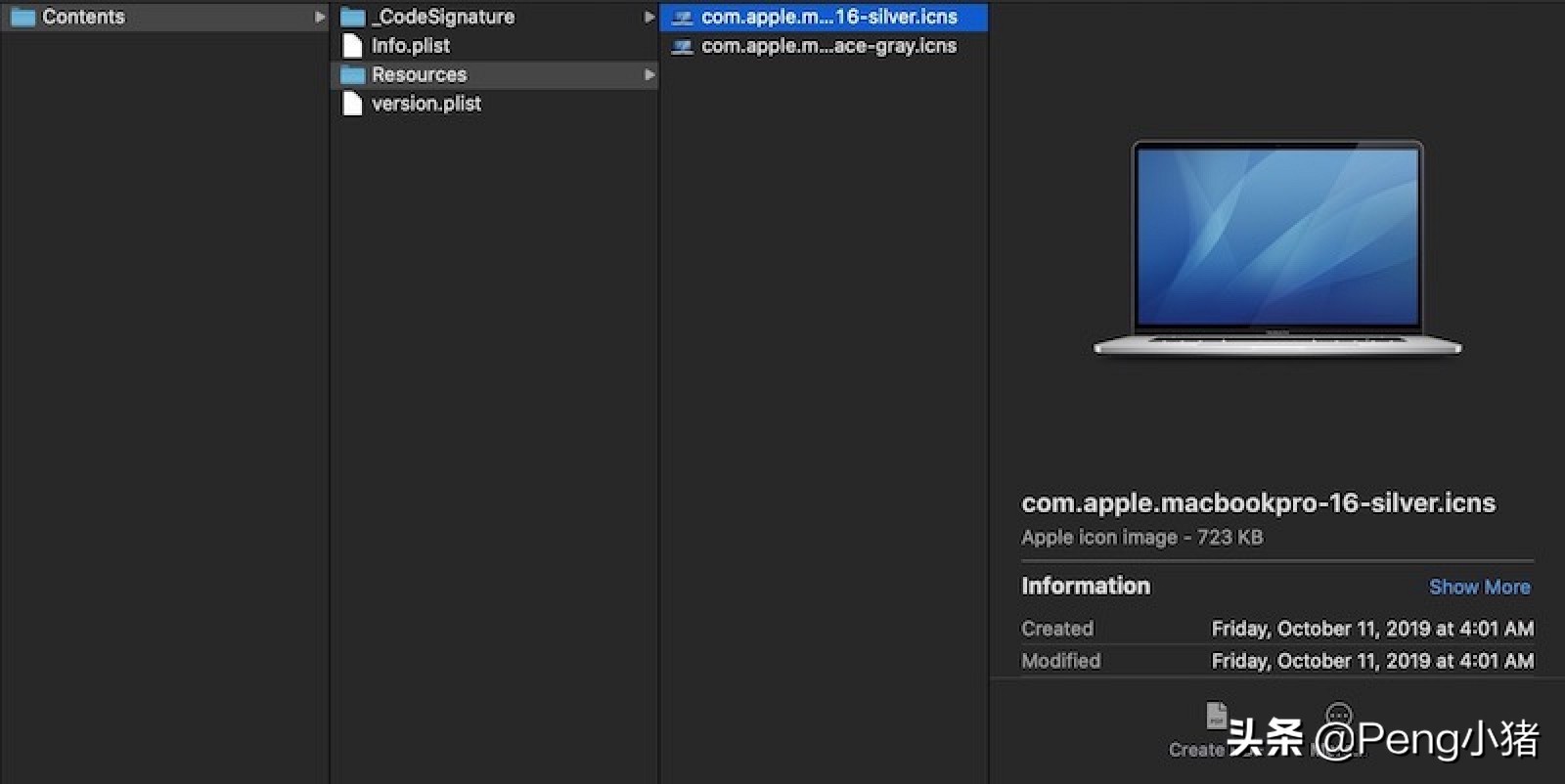This screenshot has height=784, width=1565.
Task: Click the com.apple.macbookpro-16-silver.icns preview title
Action: pyautogui.click(x=1258, y=502)
